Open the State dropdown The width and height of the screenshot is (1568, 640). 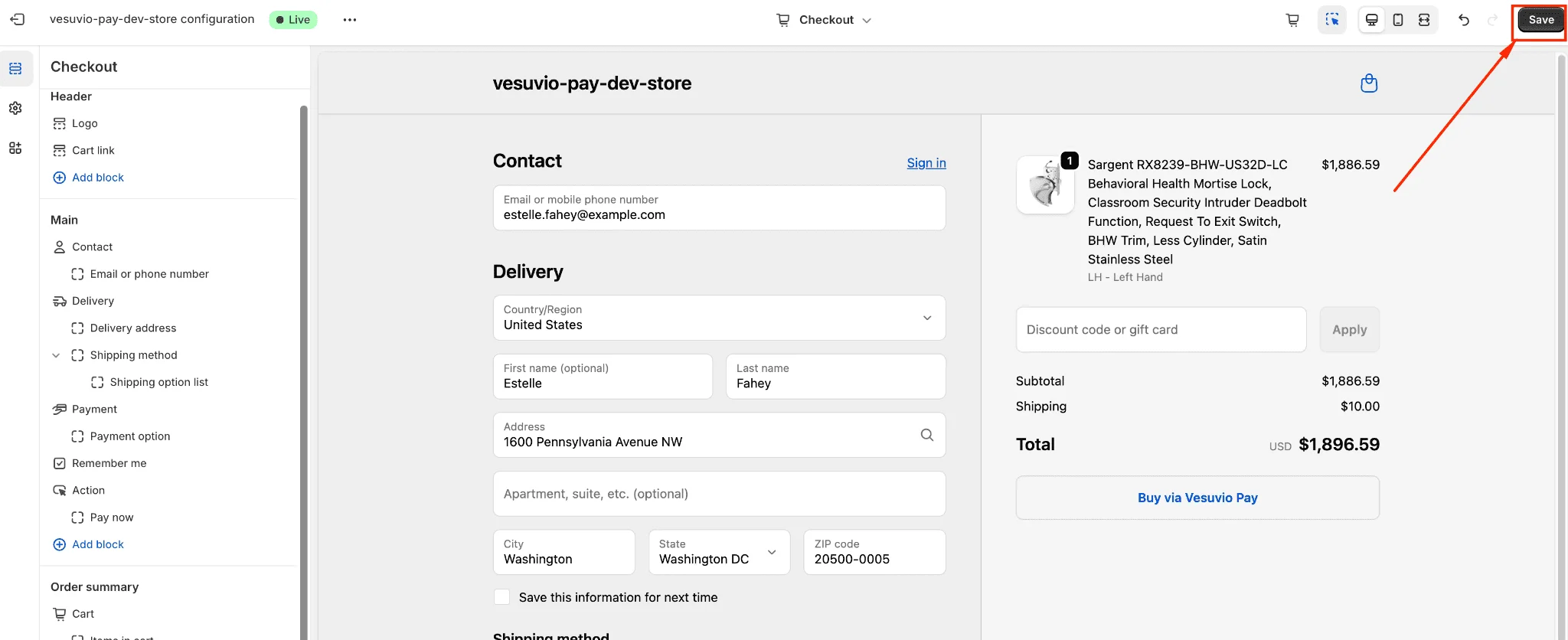(x=719, y=552)
